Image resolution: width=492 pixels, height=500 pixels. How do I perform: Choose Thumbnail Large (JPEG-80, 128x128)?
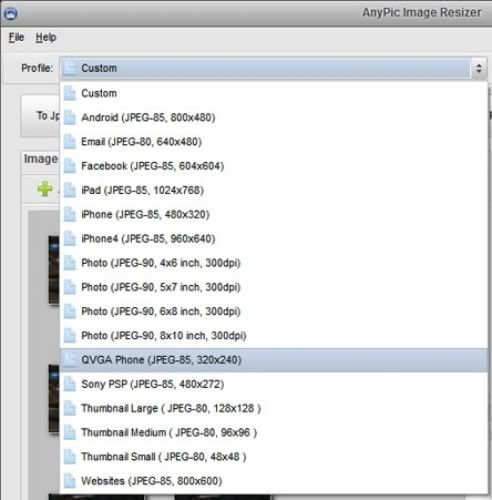pyautogui.click(x=274, y=408)
